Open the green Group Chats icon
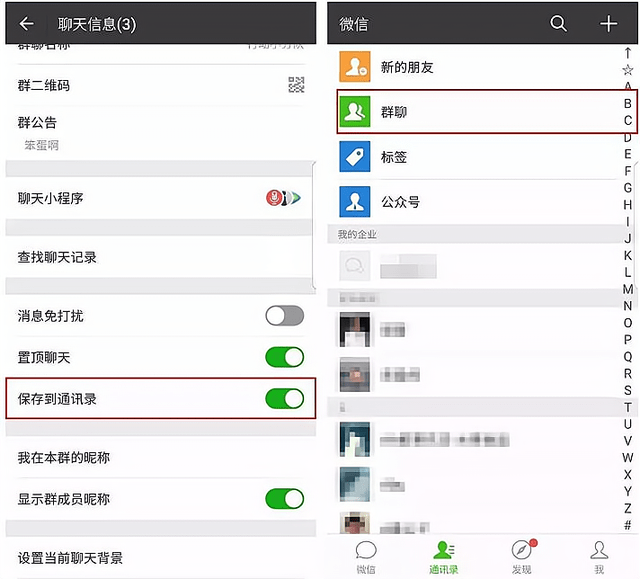This screenshot has height=579, width=640. point(355,111)
